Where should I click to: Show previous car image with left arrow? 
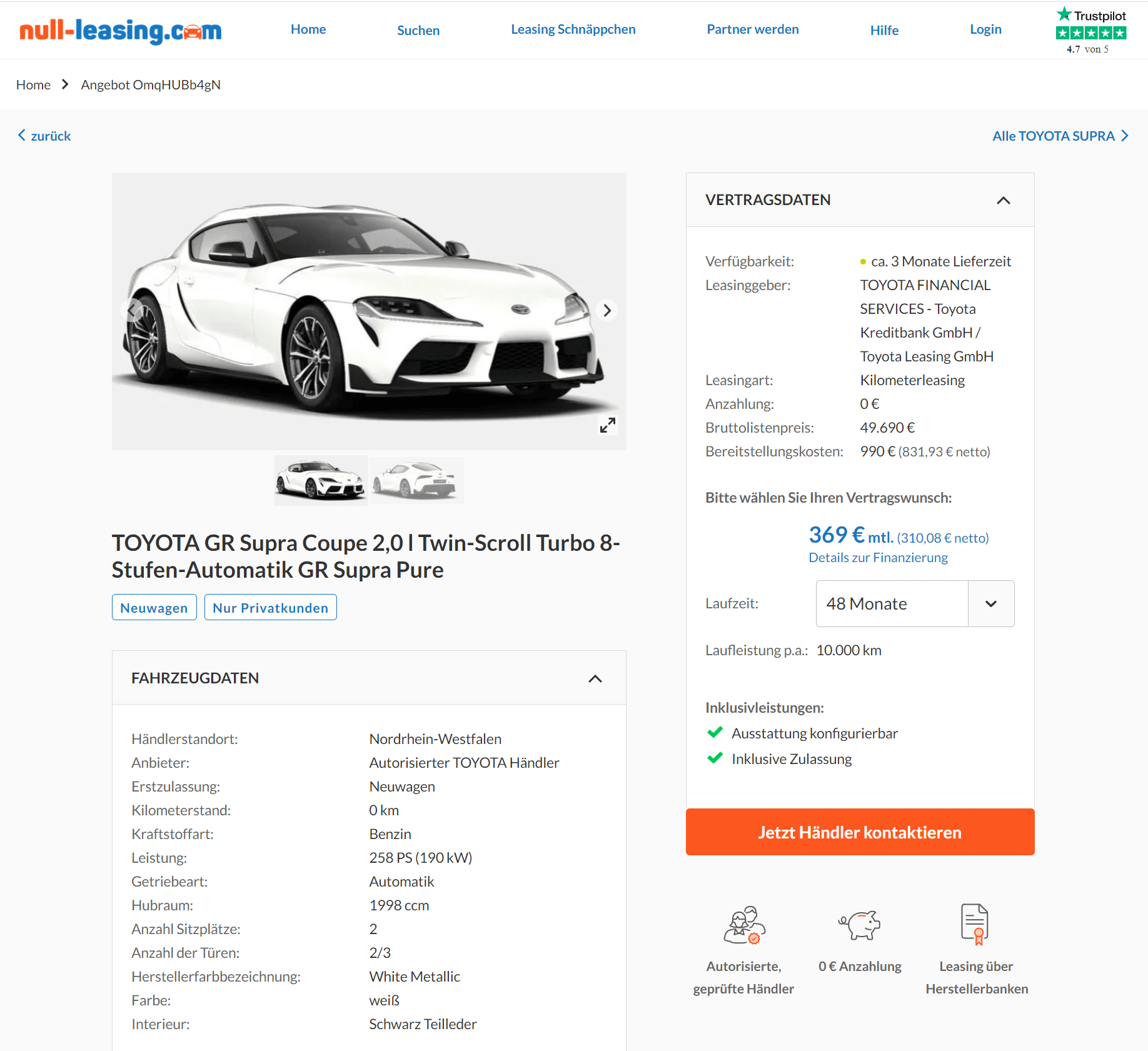(x=131, y=310)
